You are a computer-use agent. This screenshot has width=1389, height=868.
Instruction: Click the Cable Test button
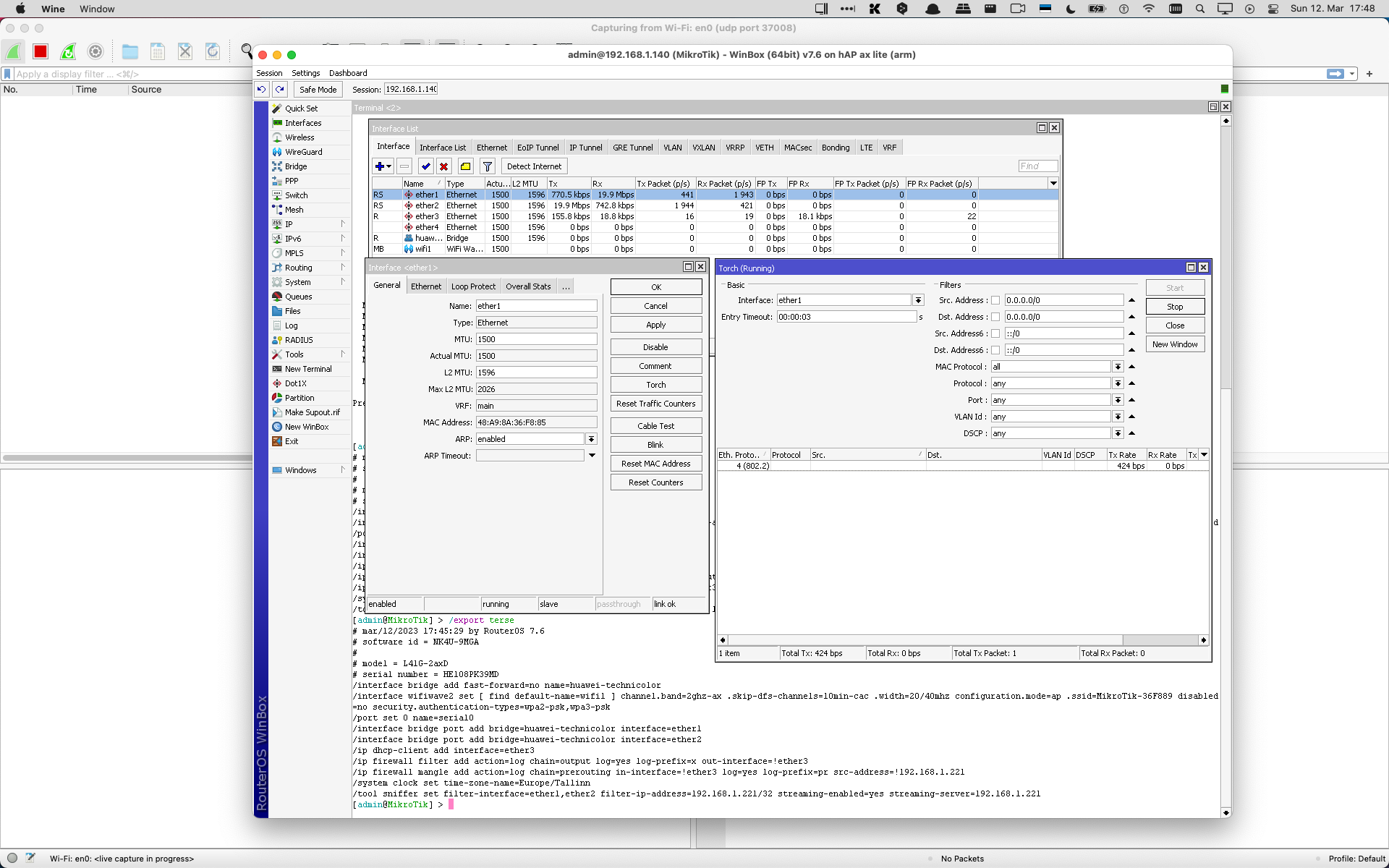pyautogui.click(x=656, y=426)
